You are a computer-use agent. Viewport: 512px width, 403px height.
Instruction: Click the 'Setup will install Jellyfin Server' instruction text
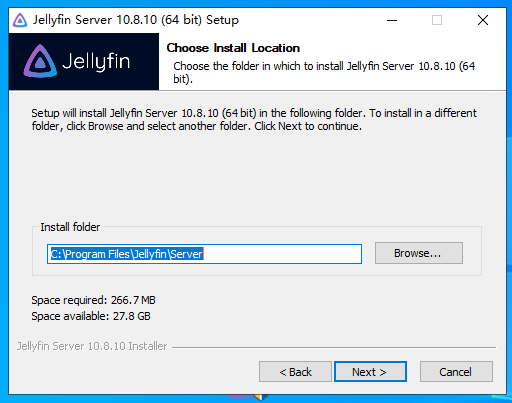(254, 120)
